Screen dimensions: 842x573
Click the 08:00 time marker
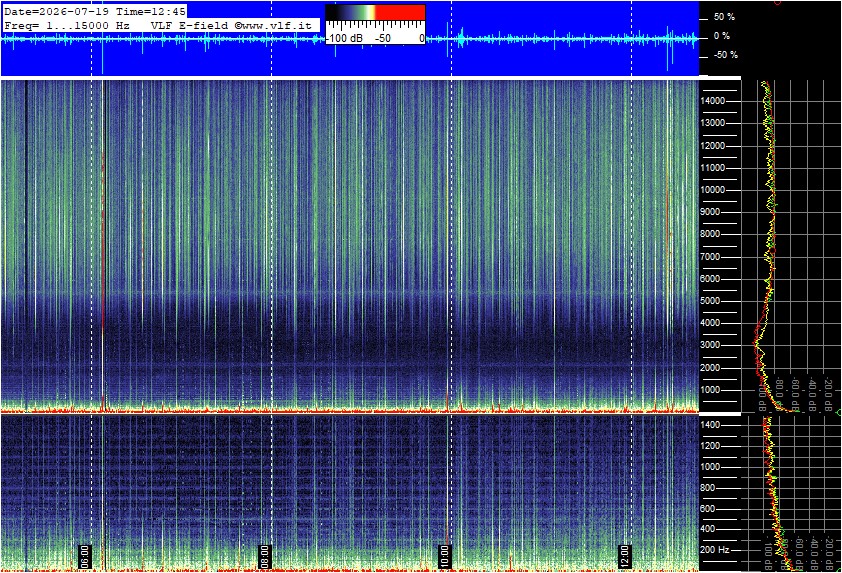264,557
